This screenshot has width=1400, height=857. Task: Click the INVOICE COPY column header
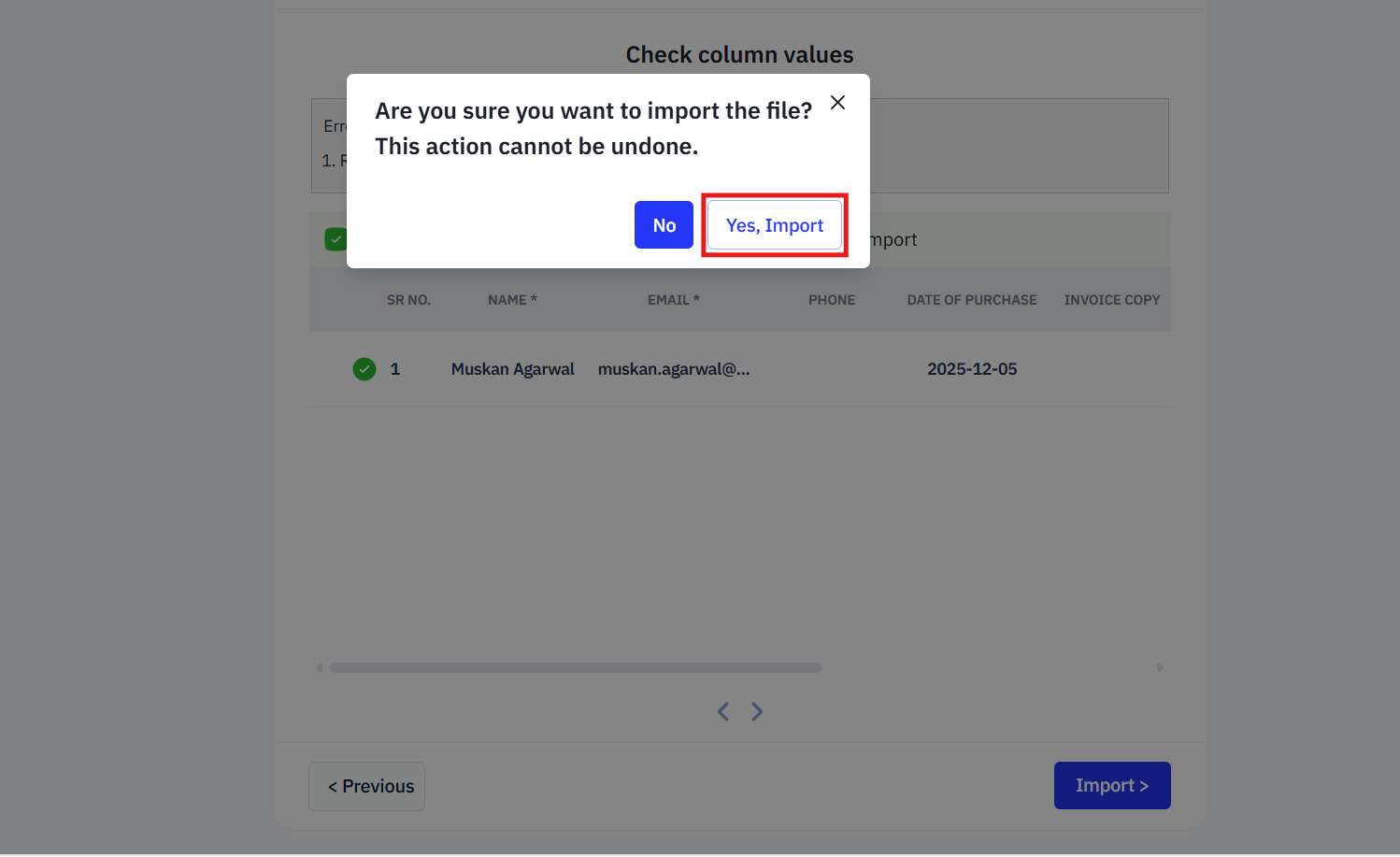(1111, 300)
